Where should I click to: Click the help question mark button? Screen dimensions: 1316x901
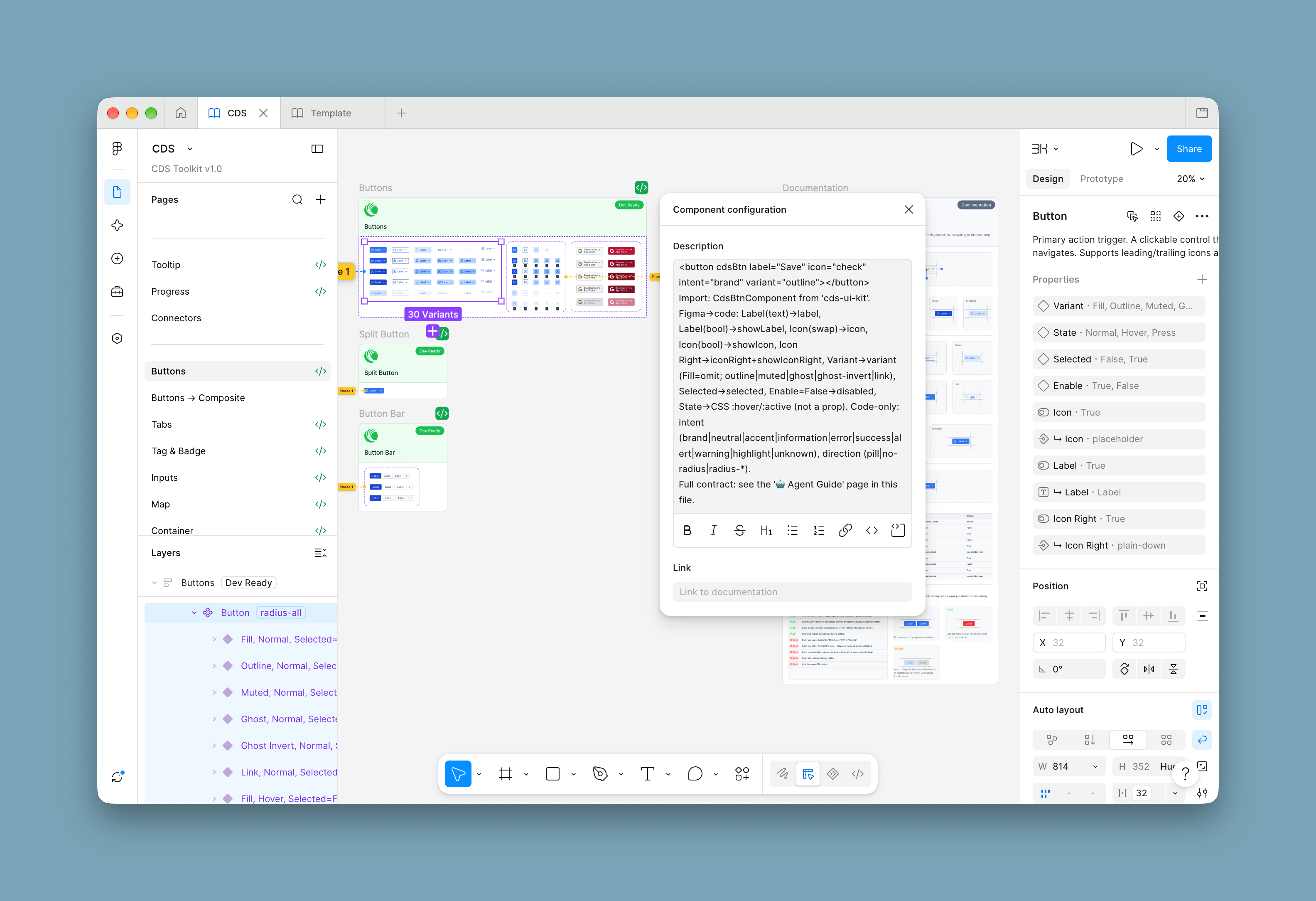(x=1185, y=773)
